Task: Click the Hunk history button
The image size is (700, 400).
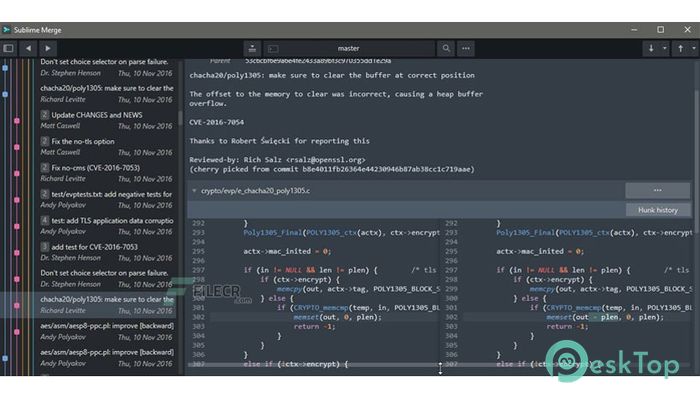Action: (658, 210)
